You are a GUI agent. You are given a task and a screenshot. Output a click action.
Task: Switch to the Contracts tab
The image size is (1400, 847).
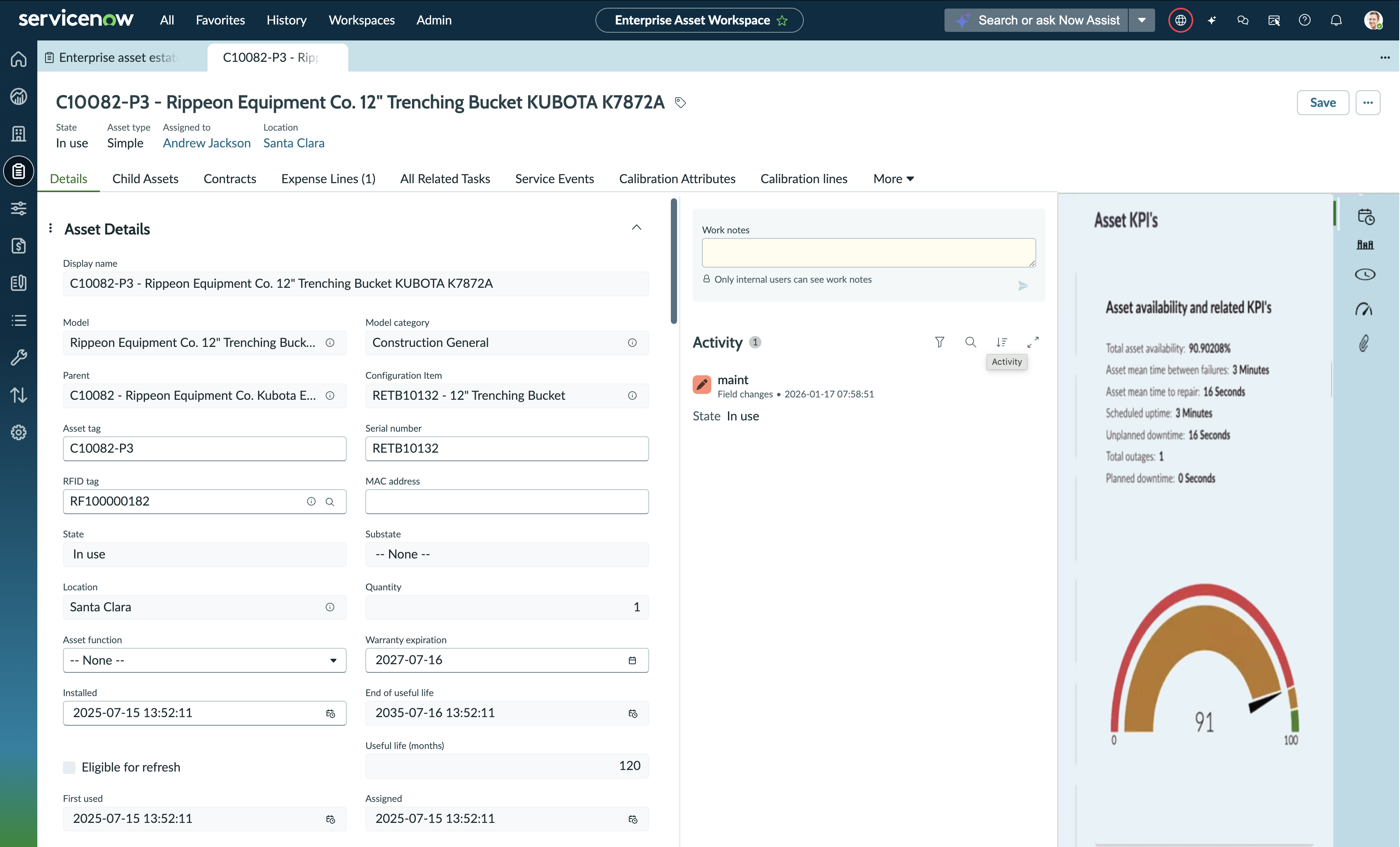(x=230, y=178)
